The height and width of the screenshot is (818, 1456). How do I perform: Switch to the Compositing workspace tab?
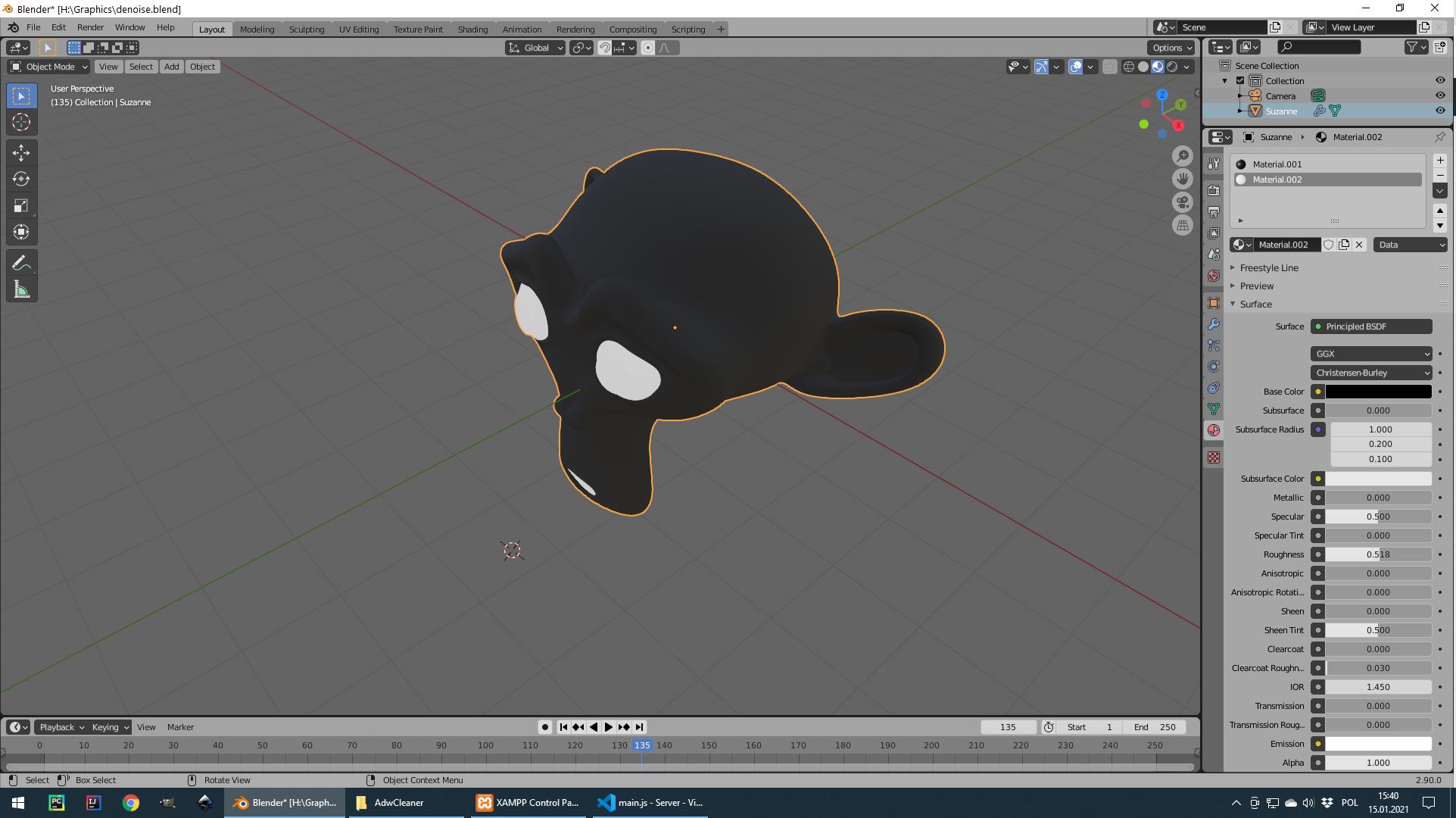point(633,30)
